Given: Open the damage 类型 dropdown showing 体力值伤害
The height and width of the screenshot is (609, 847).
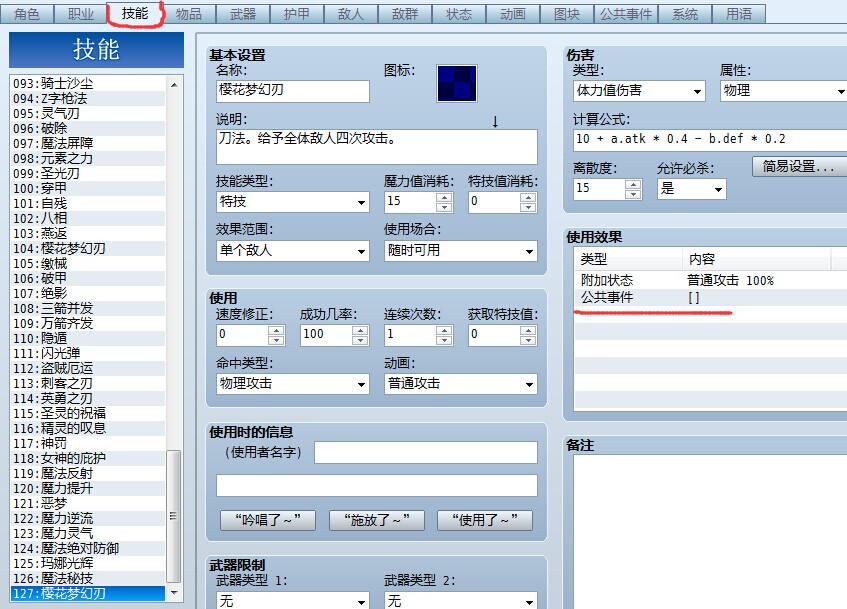Looking at the screenshot, I should (639, 91).
